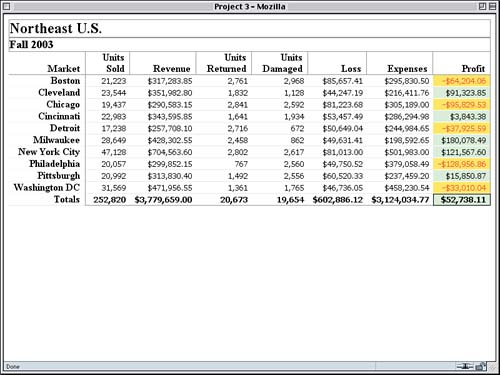Click the orange Philadelphia profit cell

click(462, 164)
